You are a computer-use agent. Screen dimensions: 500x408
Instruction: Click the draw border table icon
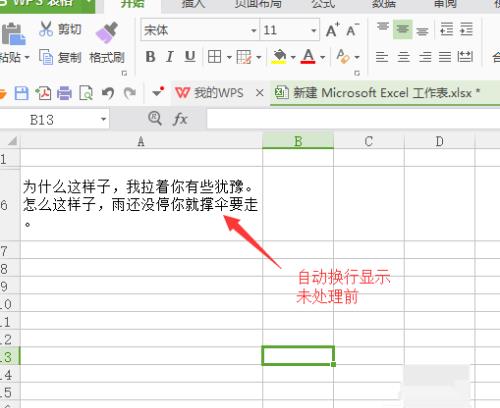point(244,57)
